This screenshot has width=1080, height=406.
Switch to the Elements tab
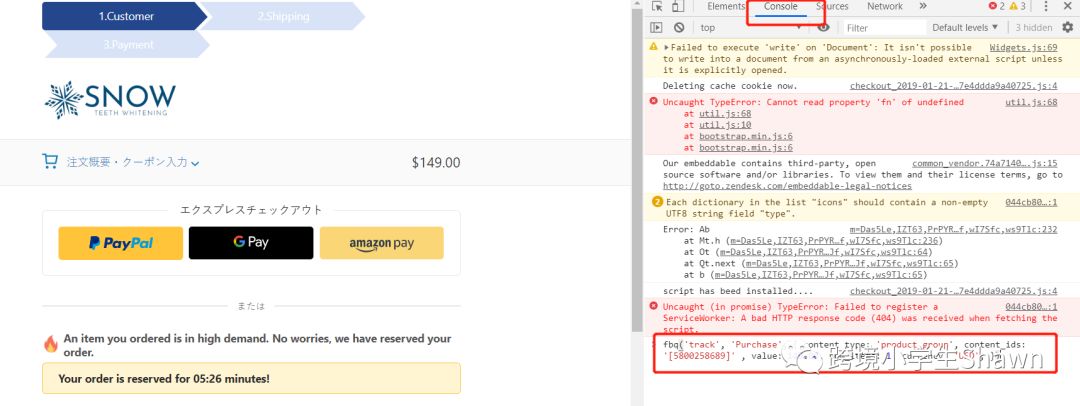click(726, 7)
